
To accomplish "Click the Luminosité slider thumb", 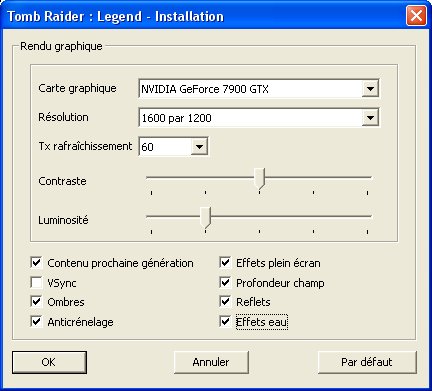I will click(x=205, y=218).
